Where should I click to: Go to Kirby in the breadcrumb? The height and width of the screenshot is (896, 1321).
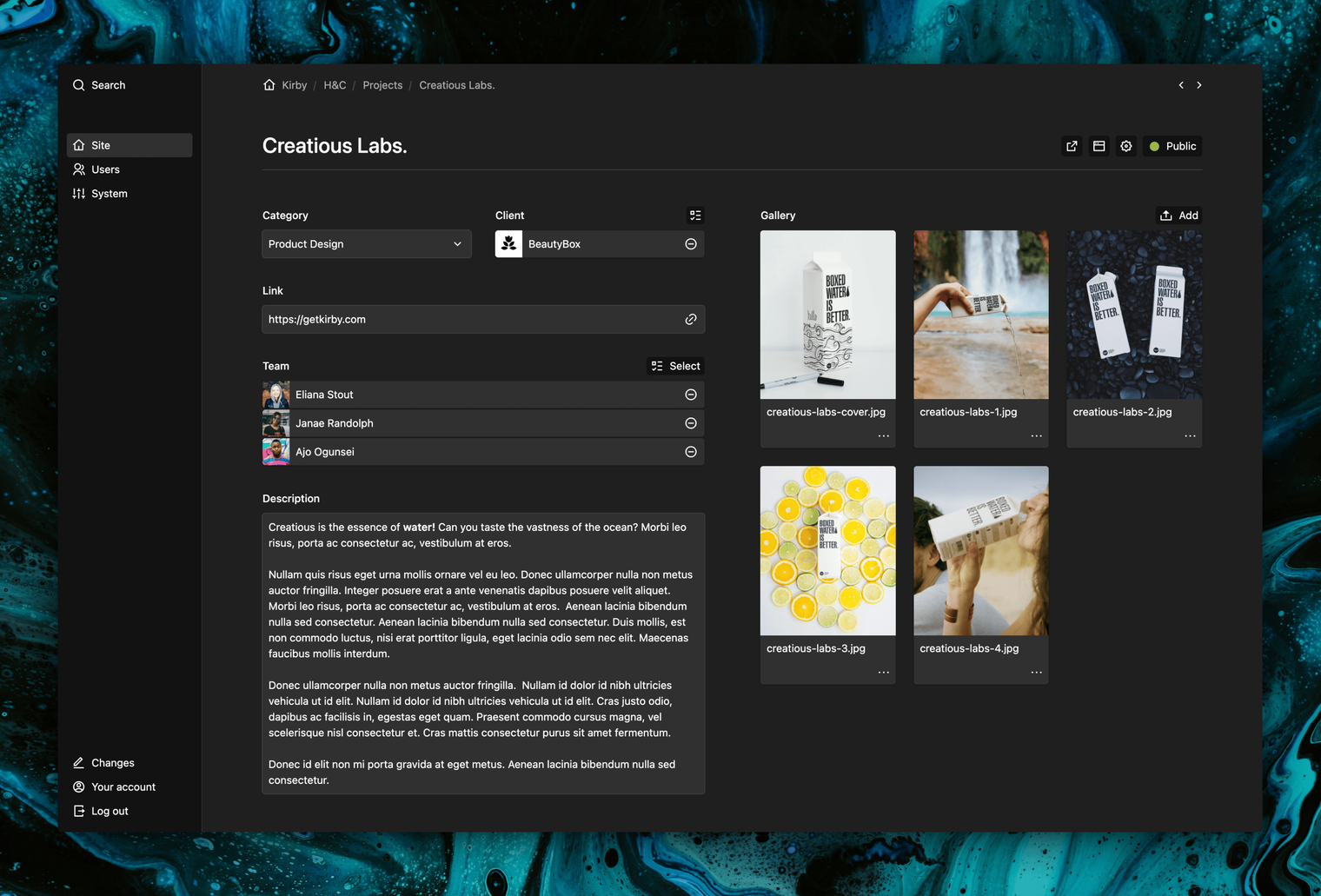[295, 85]
